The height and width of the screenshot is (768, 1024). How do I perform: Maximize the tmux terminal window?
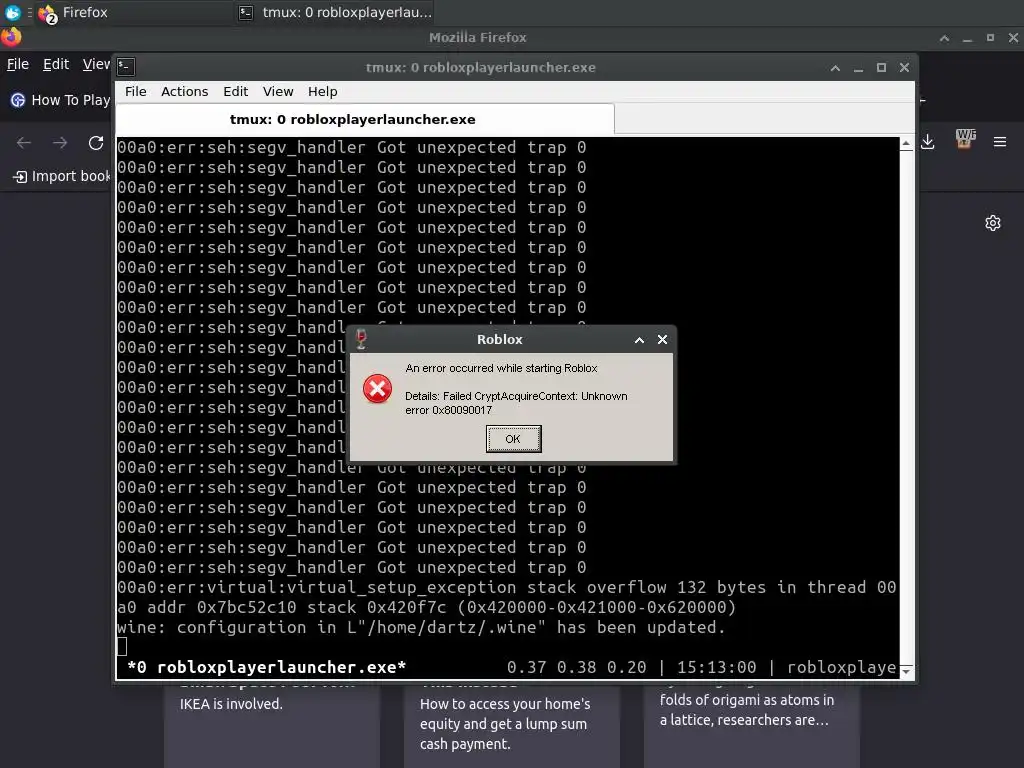click(881, 67)
